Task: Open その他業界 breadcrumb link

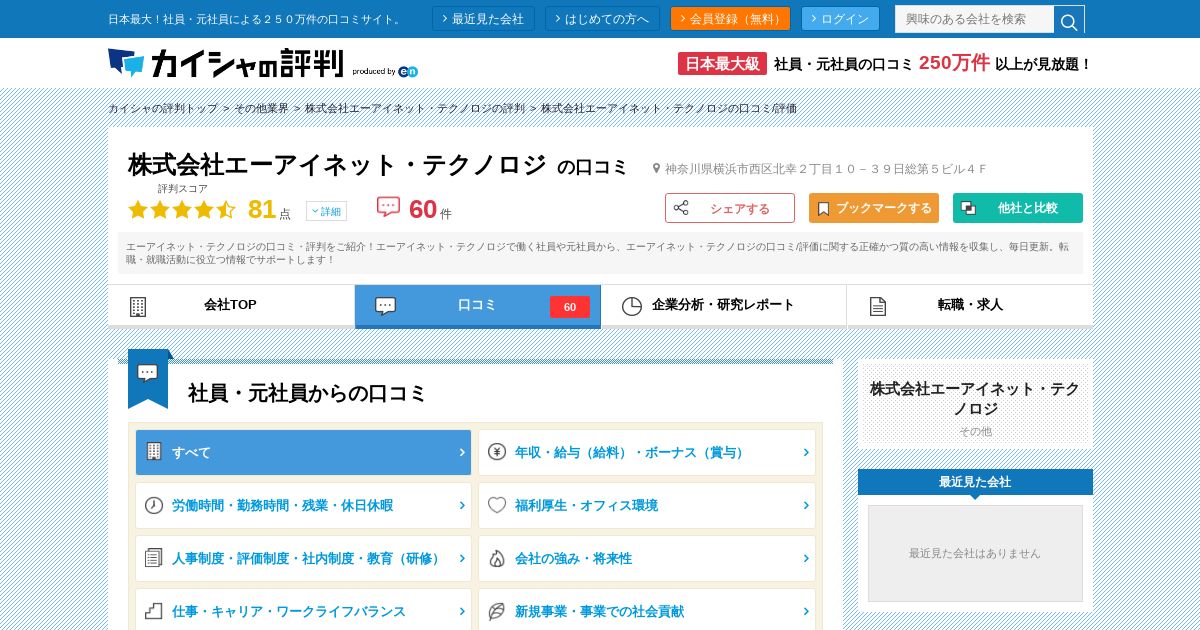Action: click(262, 108)
